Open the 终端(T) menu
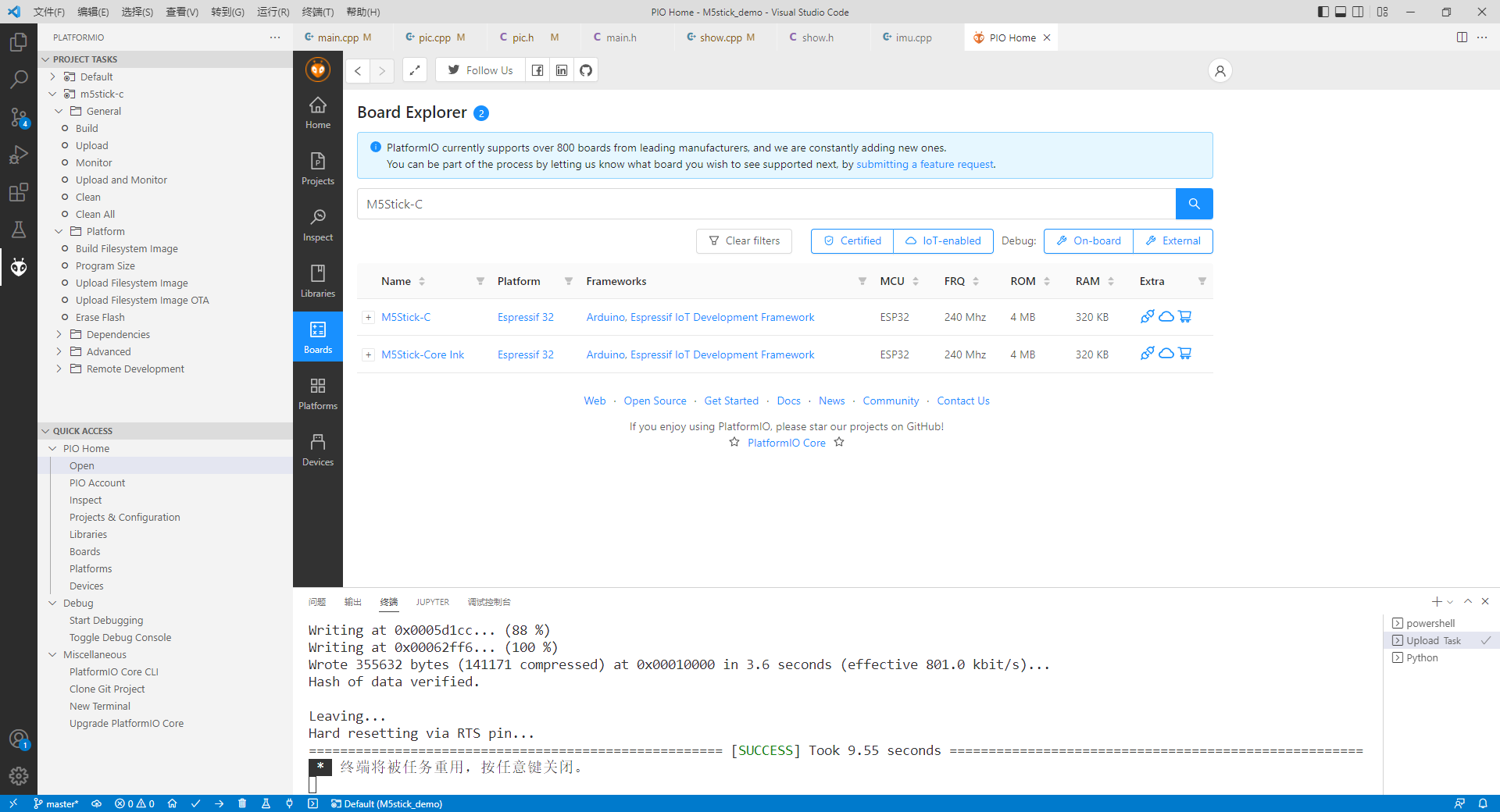 coord(317,12)
